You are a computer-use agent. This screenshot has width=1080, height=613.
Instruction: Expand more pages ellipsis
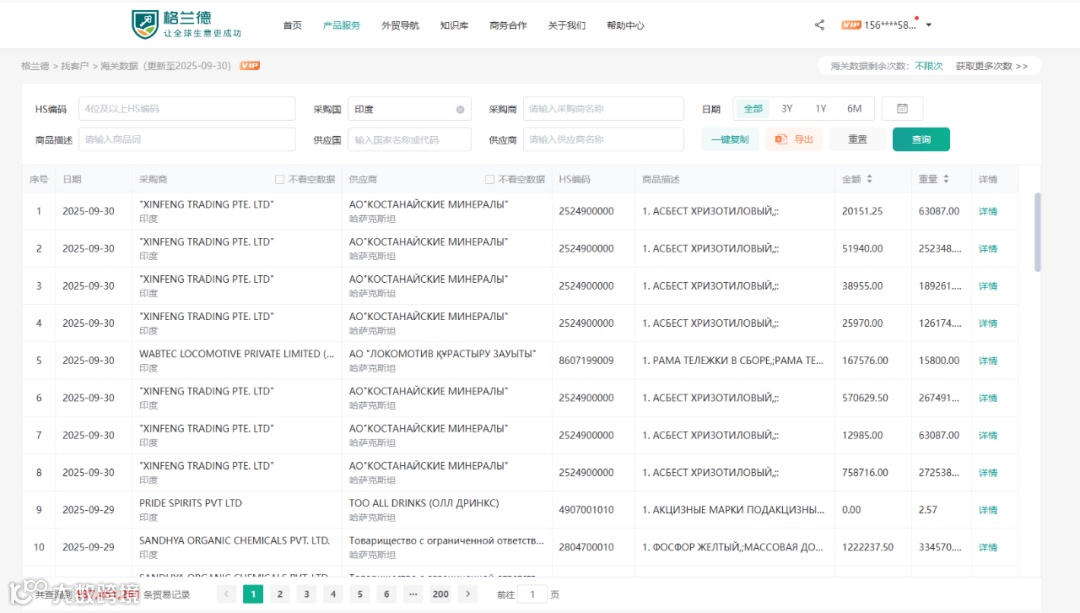pos(413,594)
